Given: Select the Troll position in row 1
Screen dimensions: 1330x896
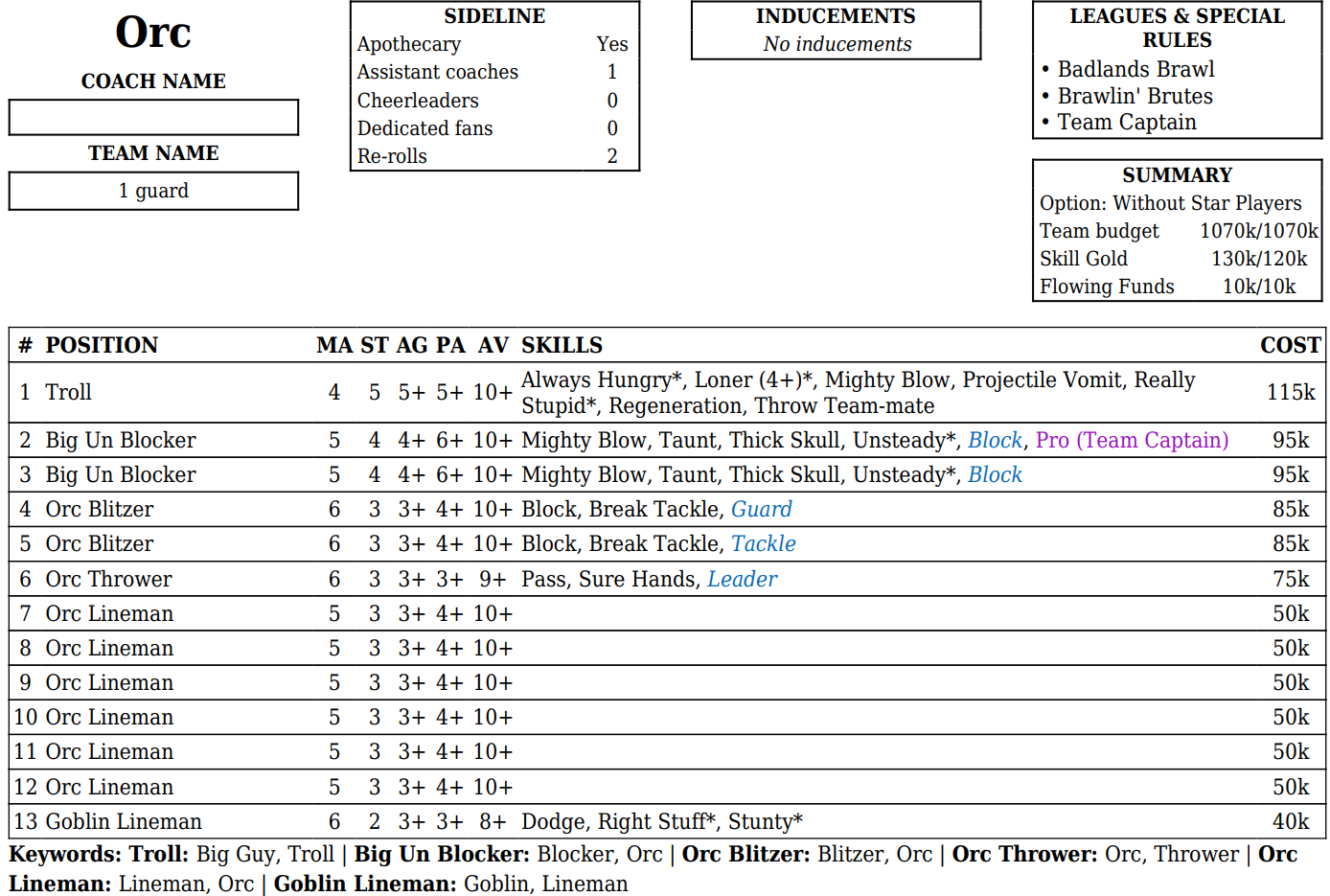Looking at the screenshot, I should pyautogui.click(x=69, y=392).
